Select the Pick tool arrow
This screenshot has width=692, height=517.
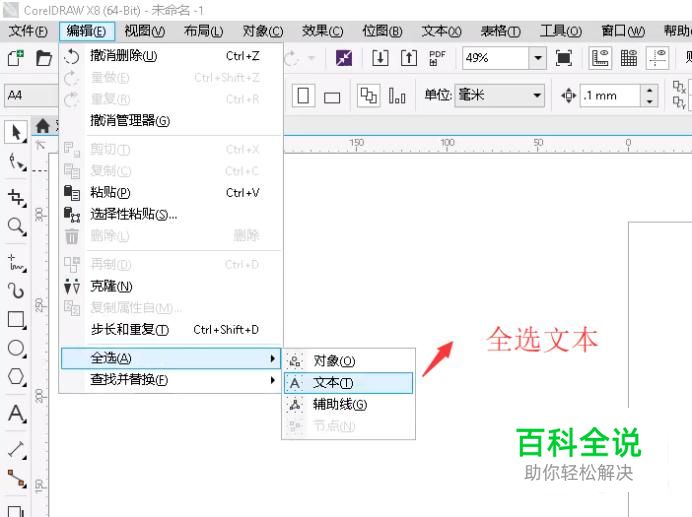coord(16,132)
